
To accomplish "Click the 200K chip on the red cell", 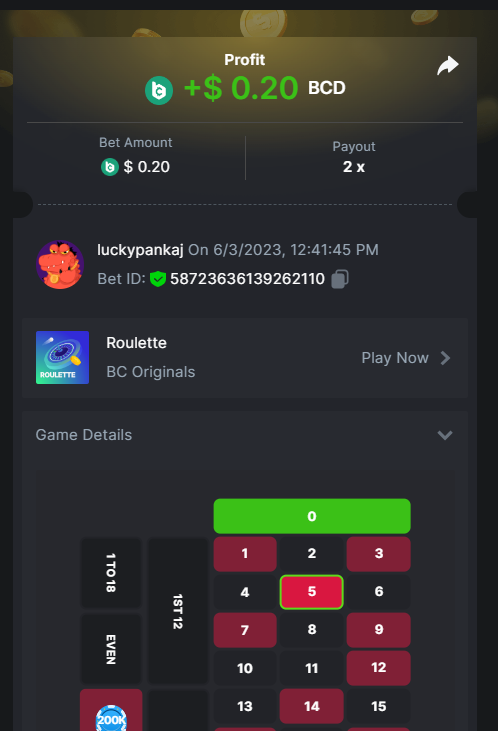I will point(111,718).
